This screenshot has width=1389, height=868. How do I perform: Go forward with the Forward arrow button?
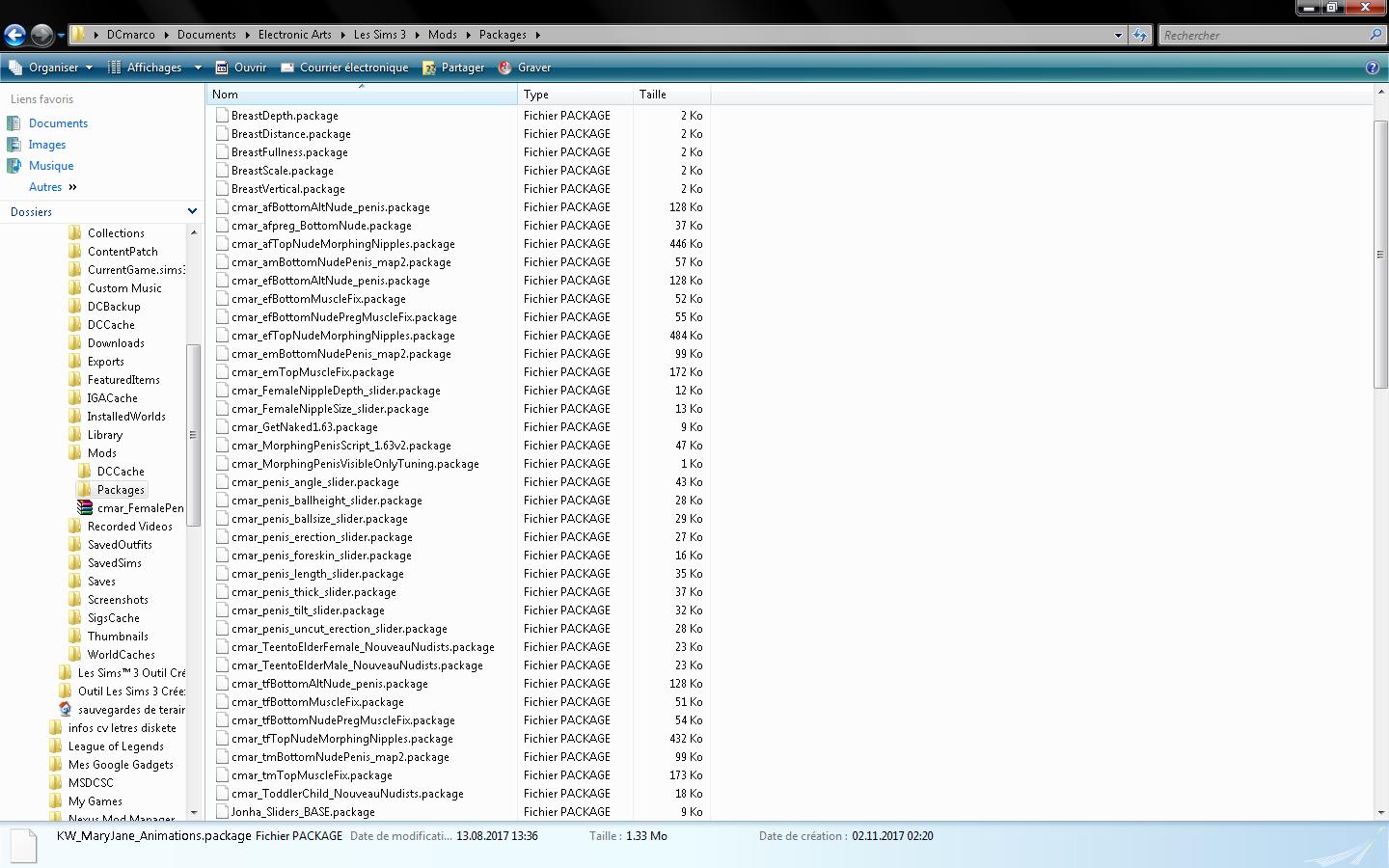[x=41, y=36]
